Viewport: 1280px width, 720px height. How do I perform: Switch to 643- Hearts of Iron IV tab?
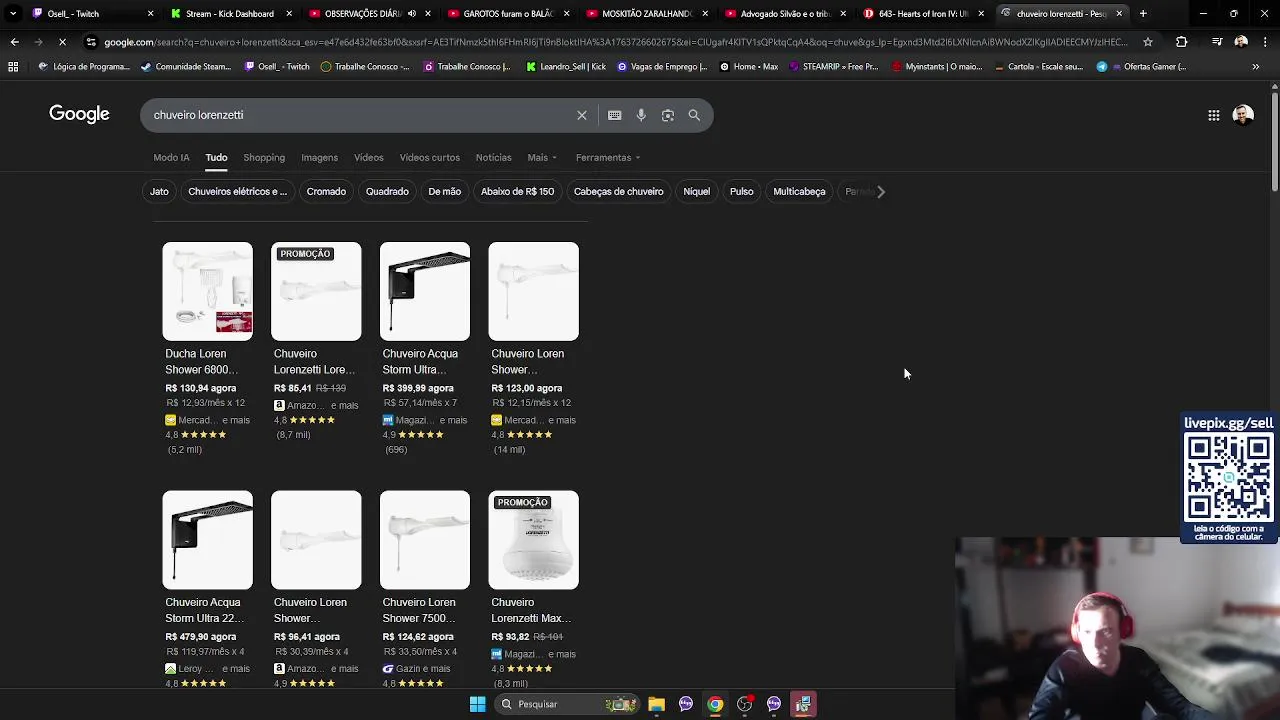[x=922, y=14]
